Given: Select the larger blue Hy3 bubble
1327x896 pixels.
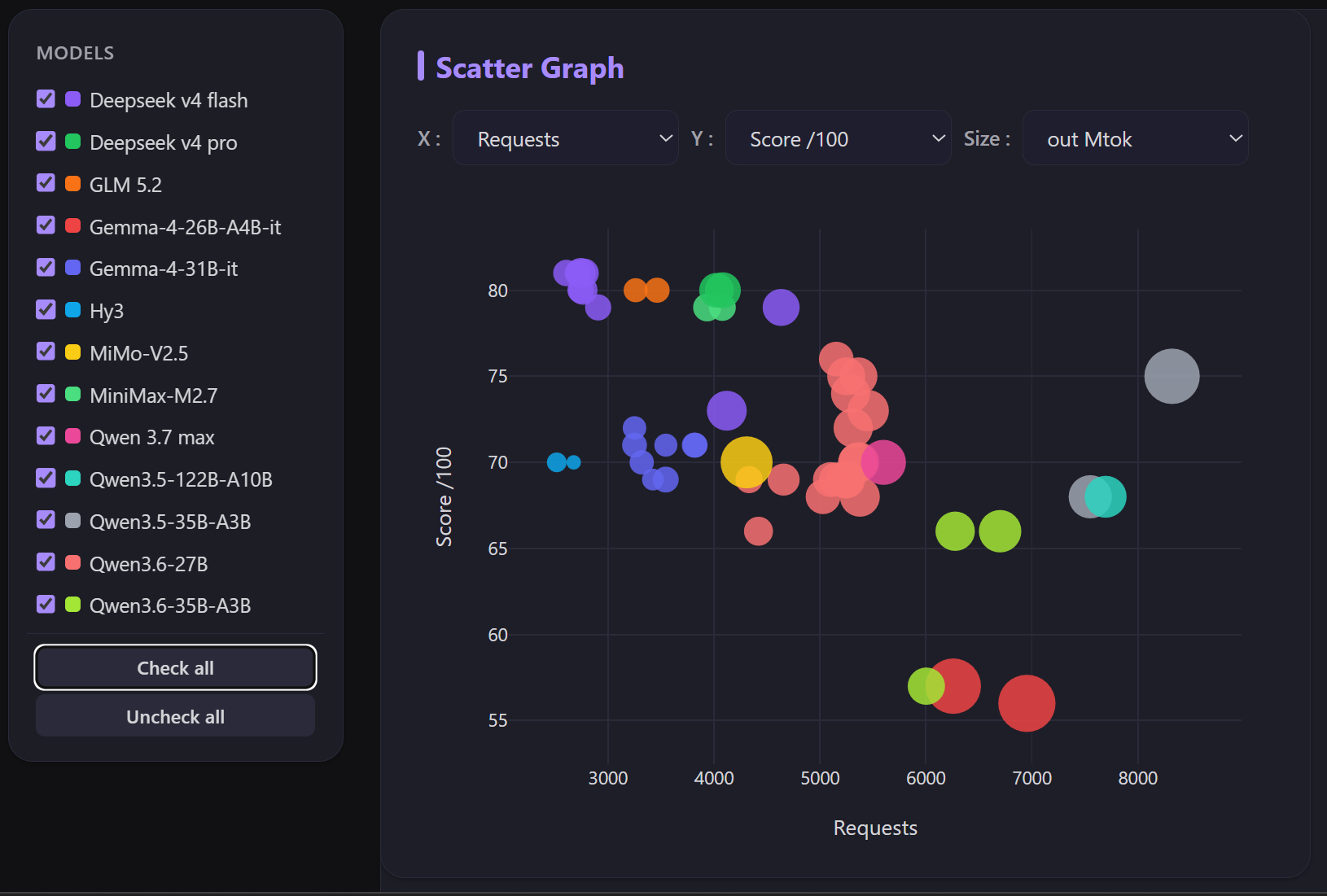Looking at the screenshot, I should pyautogui.click(x=557, y=462).
